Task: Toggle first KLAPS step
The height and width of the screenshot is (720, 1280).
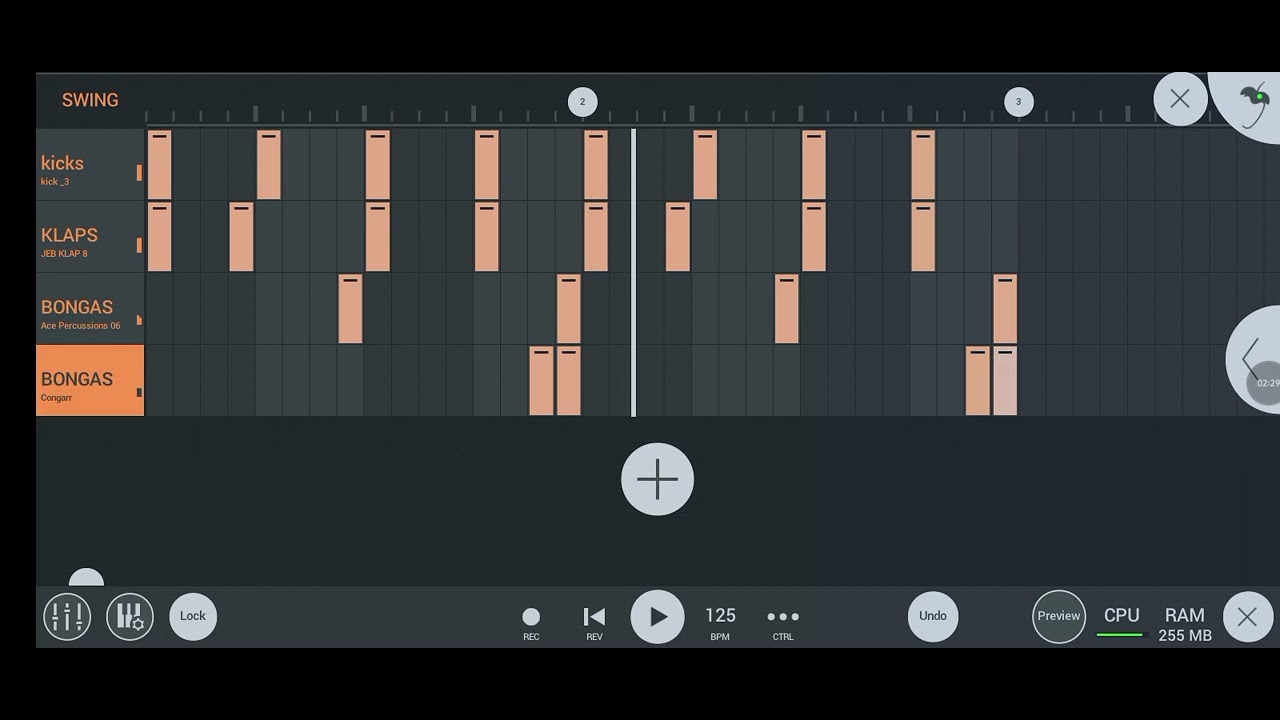Action: click(x=160, y=237)
